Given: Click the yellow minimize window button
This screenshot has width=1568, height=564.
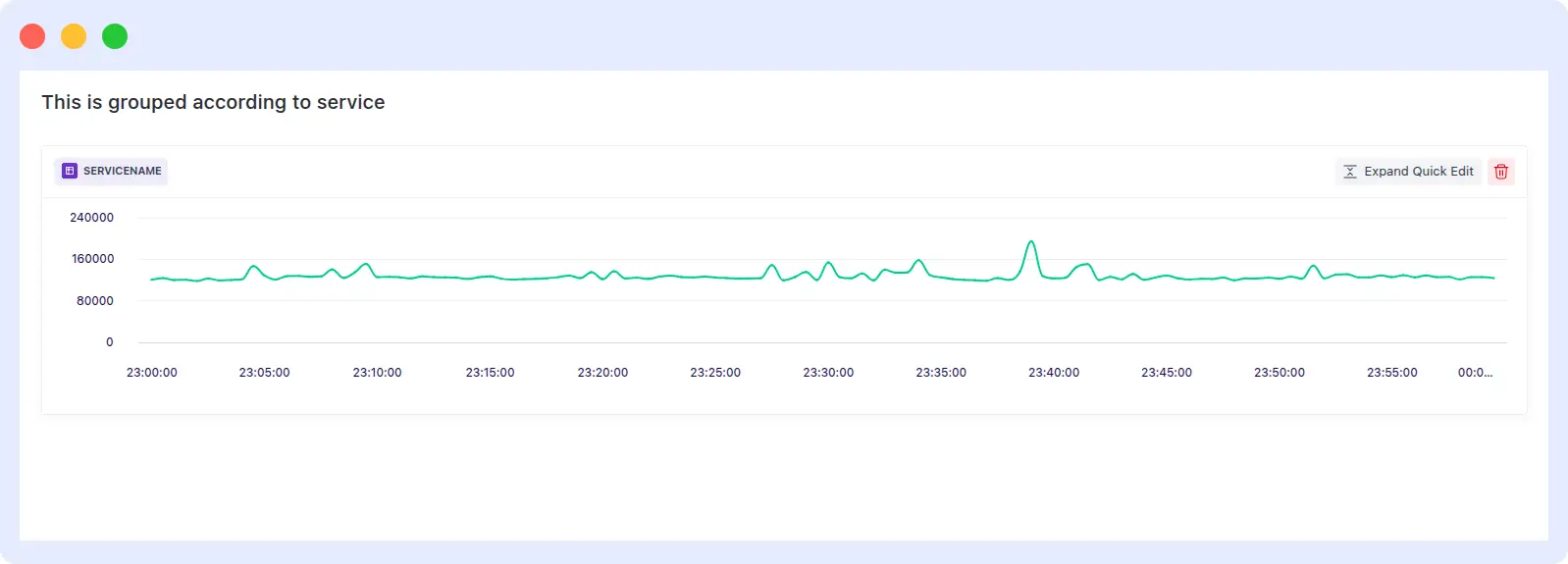Looking at the screenshot, I should (74, 36).
